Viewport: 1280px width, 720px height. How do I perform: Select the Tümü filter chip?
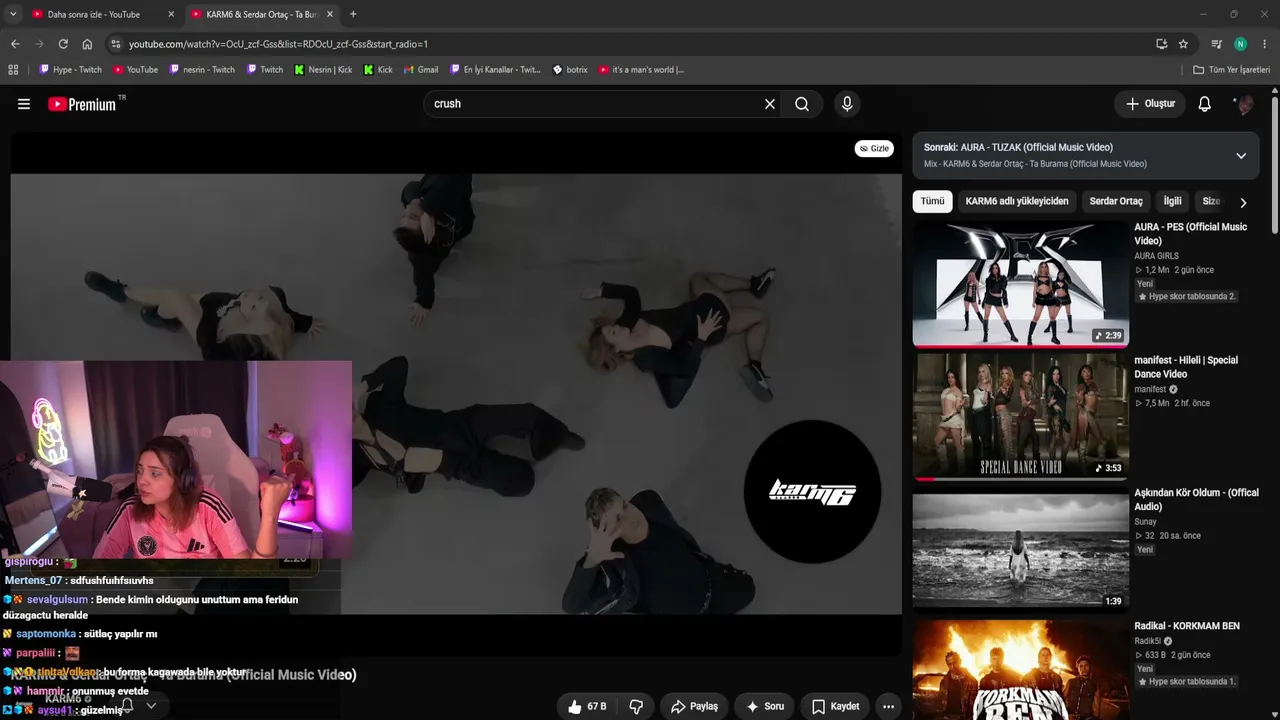click(x=932, y=201)
